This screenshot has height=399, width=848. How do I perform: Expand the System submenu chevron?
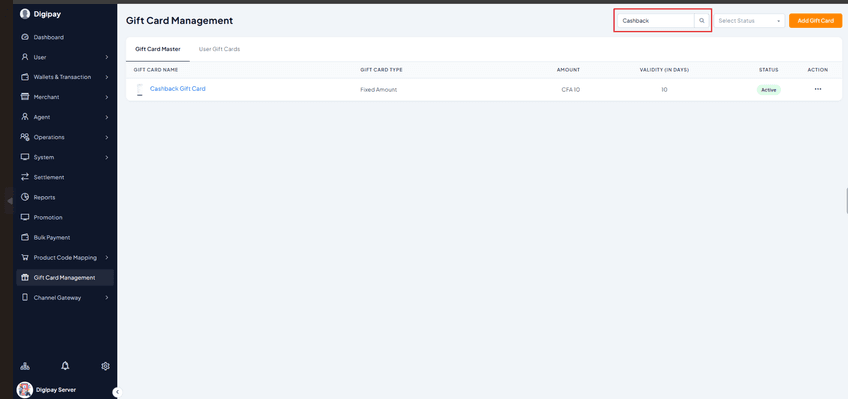tap(107, 157)
